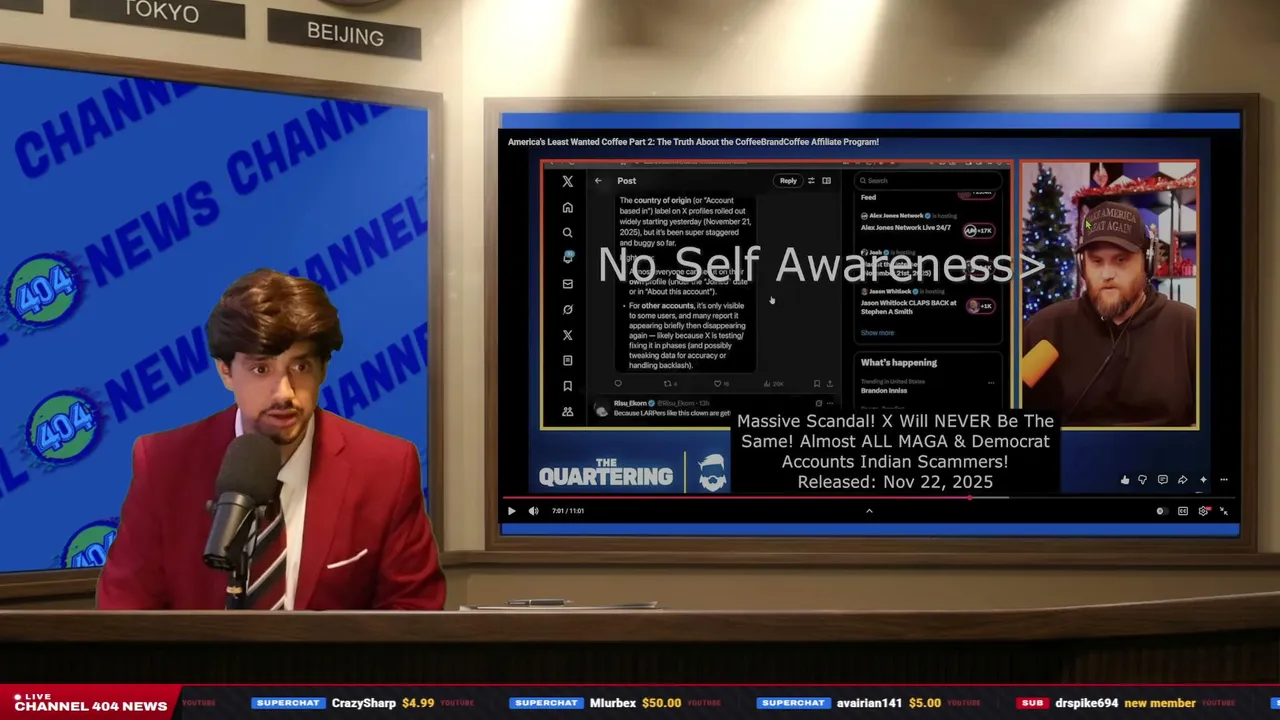Click the 7:01 / 11:01 video timestamp
This screenshot has height=720, width=1280.
(568, 511)
